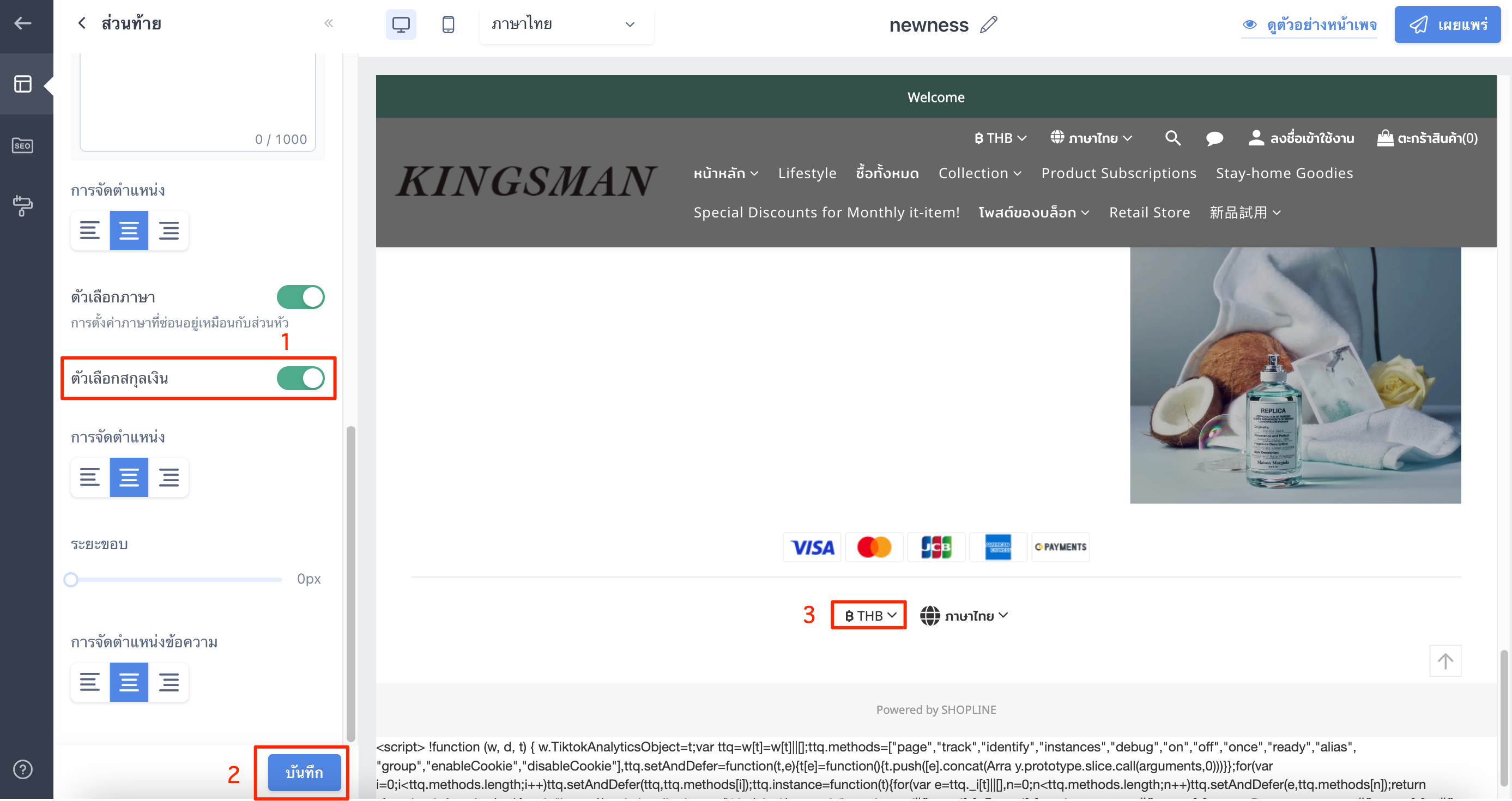Screen dimensions: 1512x801
Task: Open Special Discounts for Monthly it-item!
Action: (x=826, y=213)
